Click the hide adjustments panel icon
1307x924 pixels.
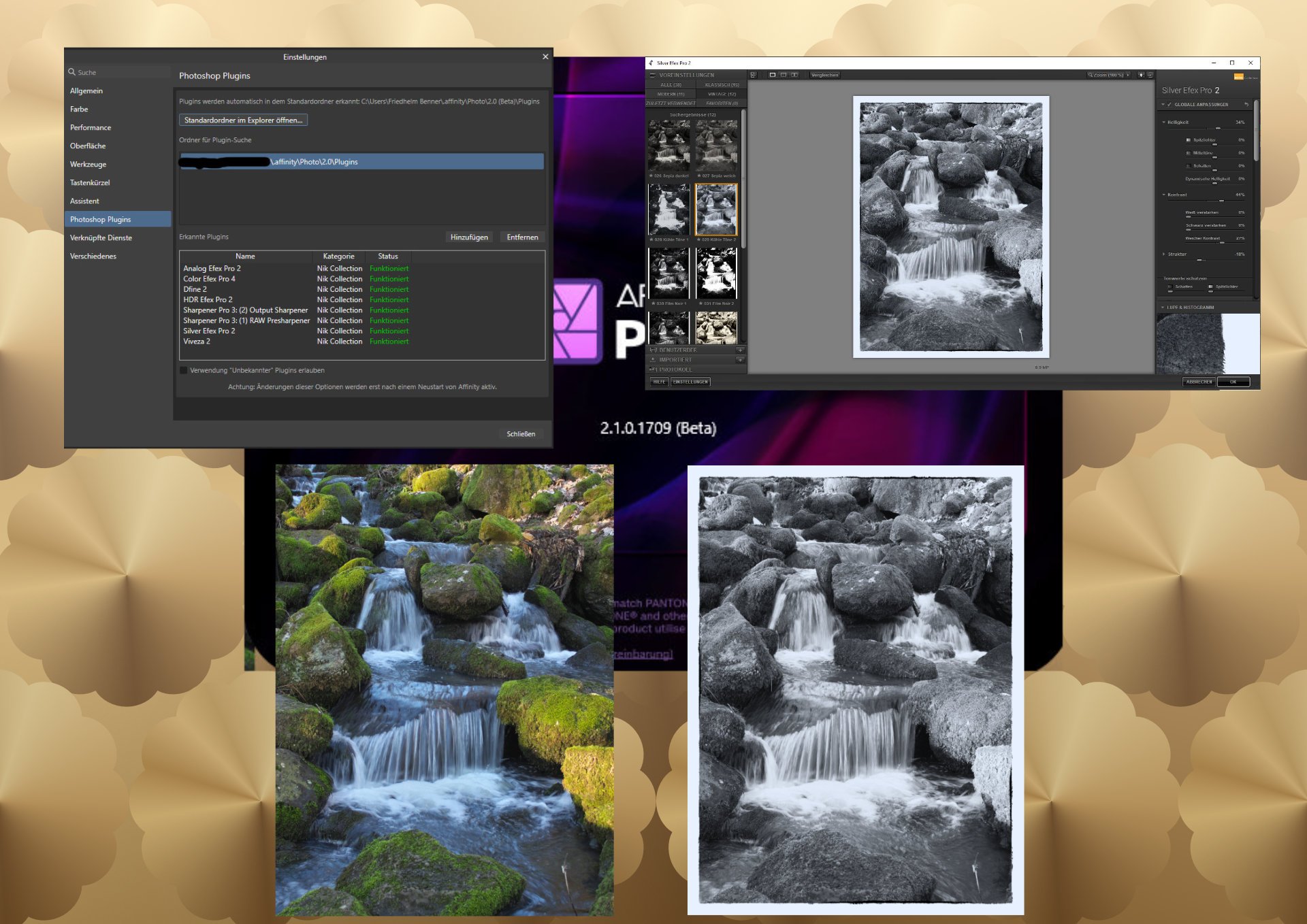pyautogui.click(x=1150, y=75)
